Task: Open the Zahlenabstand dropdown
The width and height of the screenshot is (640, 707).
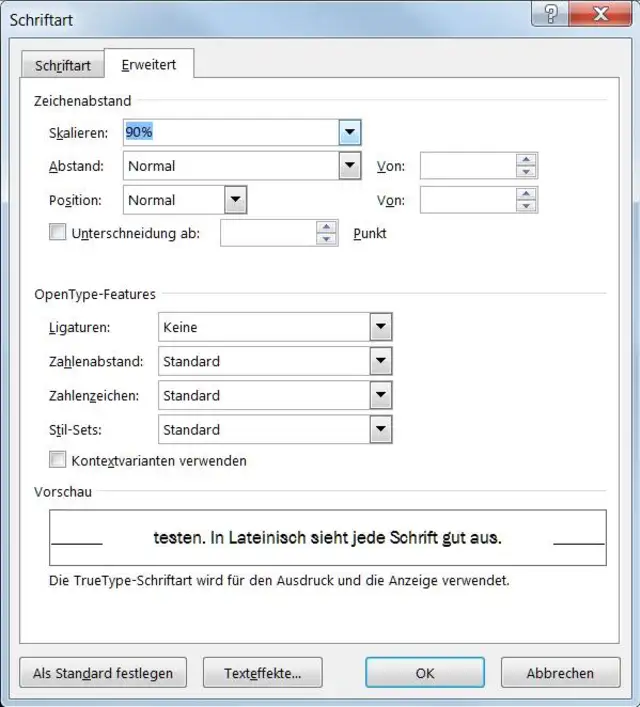Action: coord(380,361)
